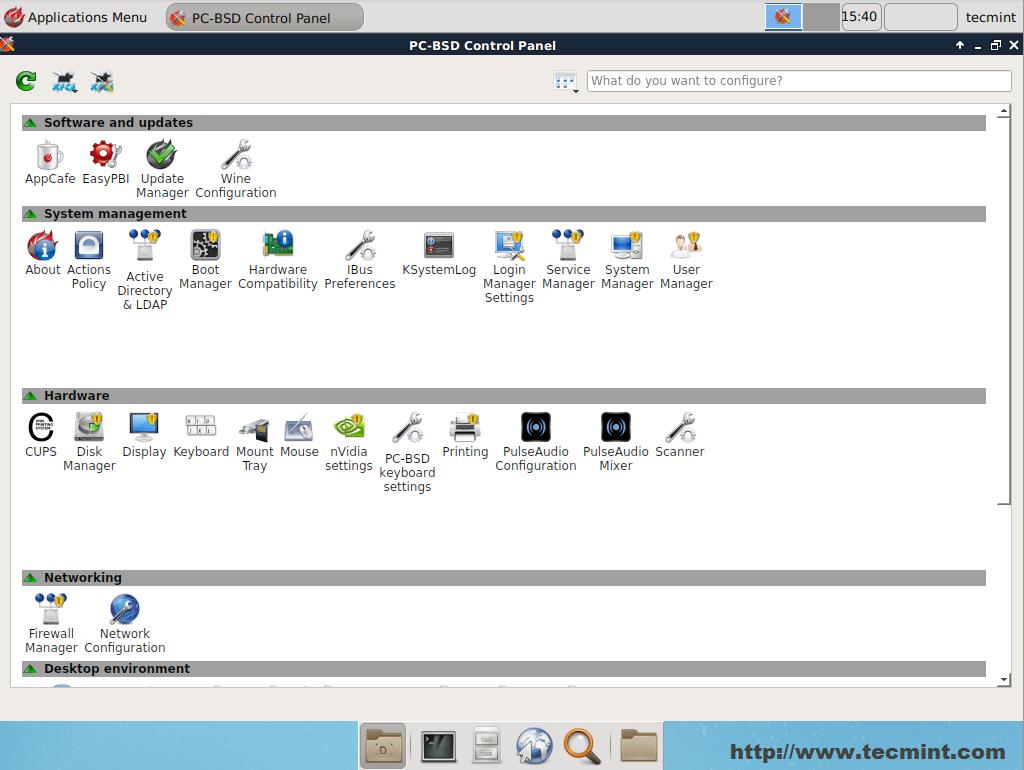Click the scrollbar down arrow
This screenshot has width=1024, height=770.
pos(1004,680)
